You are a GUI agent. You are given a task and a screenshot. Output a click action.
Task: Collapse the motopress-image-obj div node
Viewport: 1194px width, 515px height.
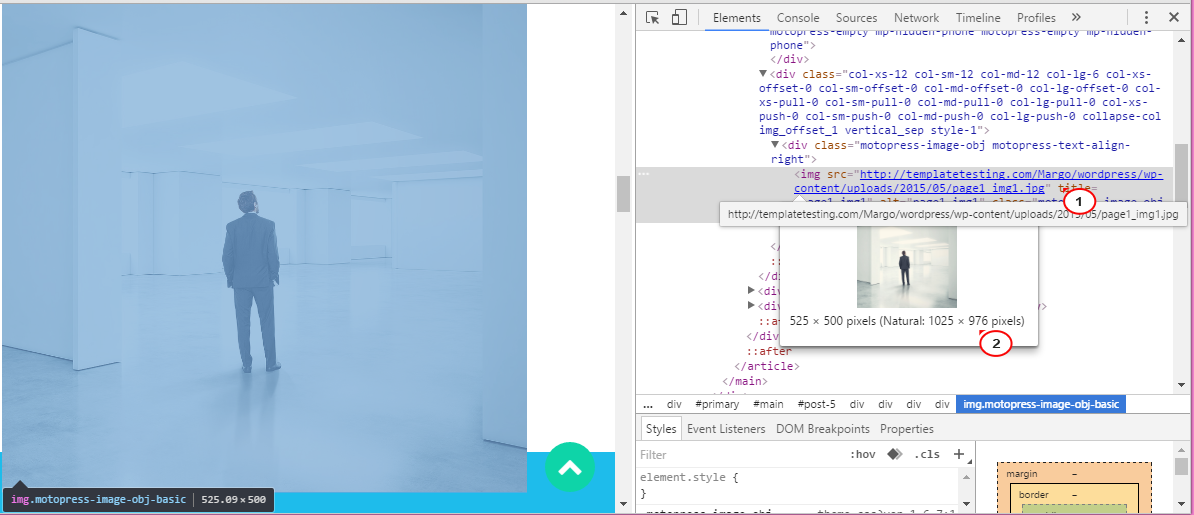775,145
